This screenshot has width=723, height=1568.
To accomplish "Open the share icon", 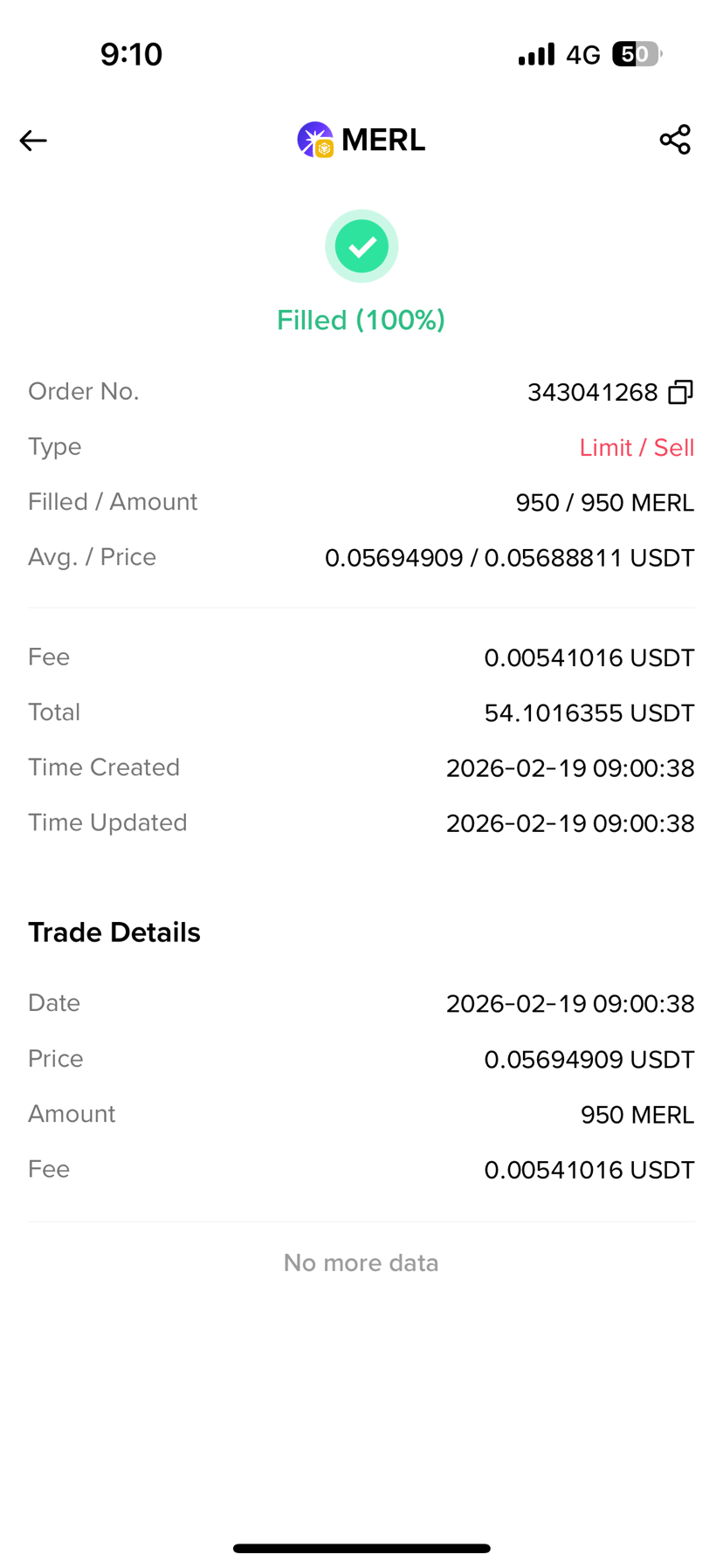I will click(x=675, y=140).
